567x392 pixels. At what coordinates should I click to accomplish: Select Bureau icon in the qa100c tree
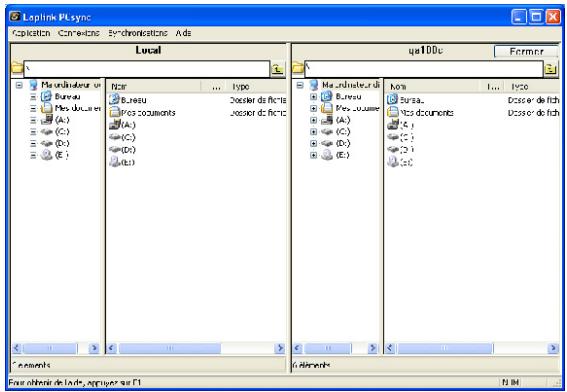(x=327, y=97)
